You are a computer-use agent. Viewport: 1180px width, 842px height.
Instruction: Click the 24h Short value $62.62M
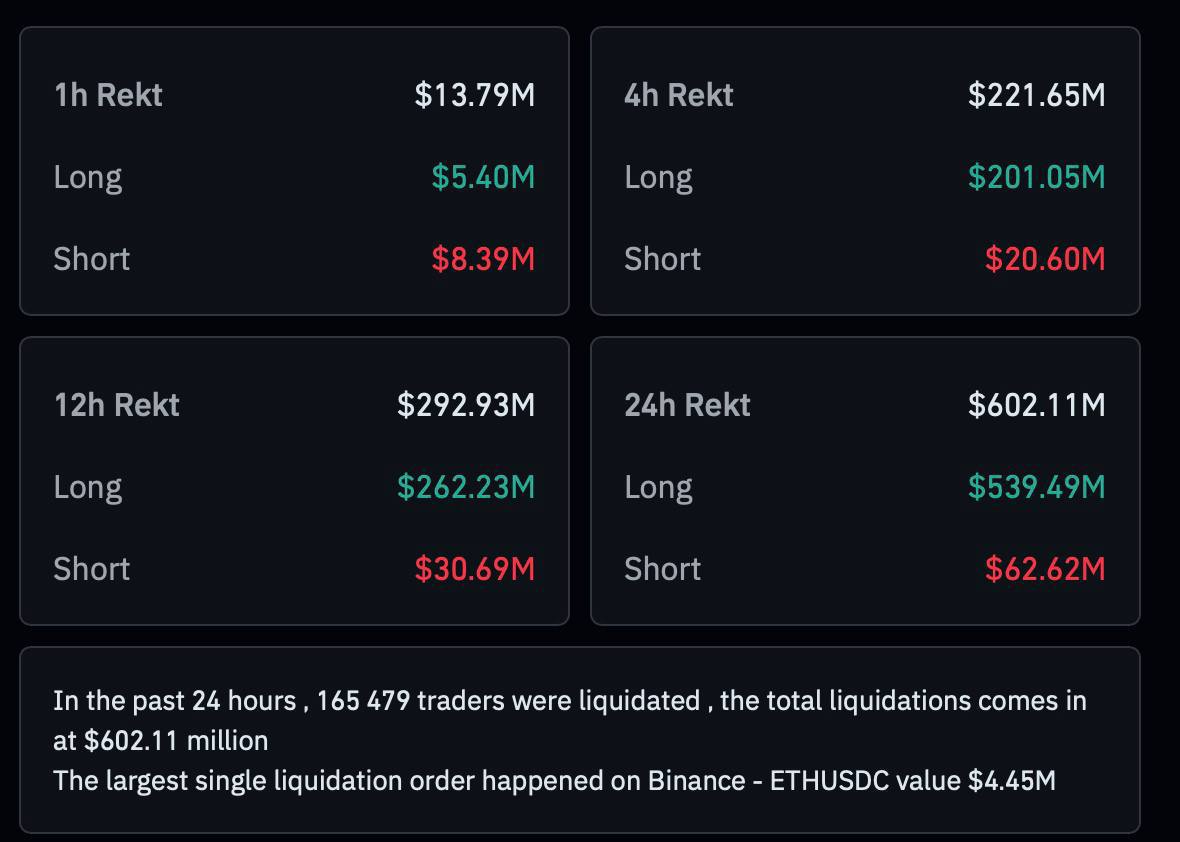(x=1045, y=569)
